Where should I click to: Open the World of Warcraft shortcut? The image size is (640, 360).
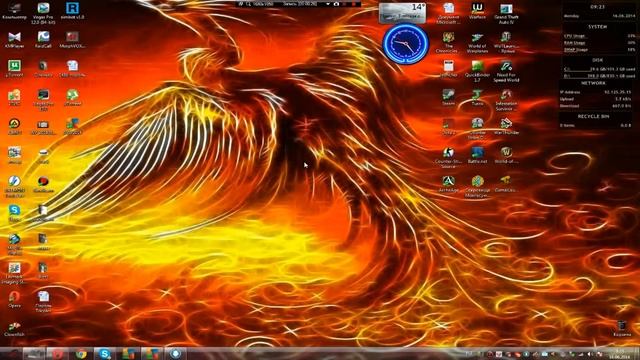tap(506, 155)
